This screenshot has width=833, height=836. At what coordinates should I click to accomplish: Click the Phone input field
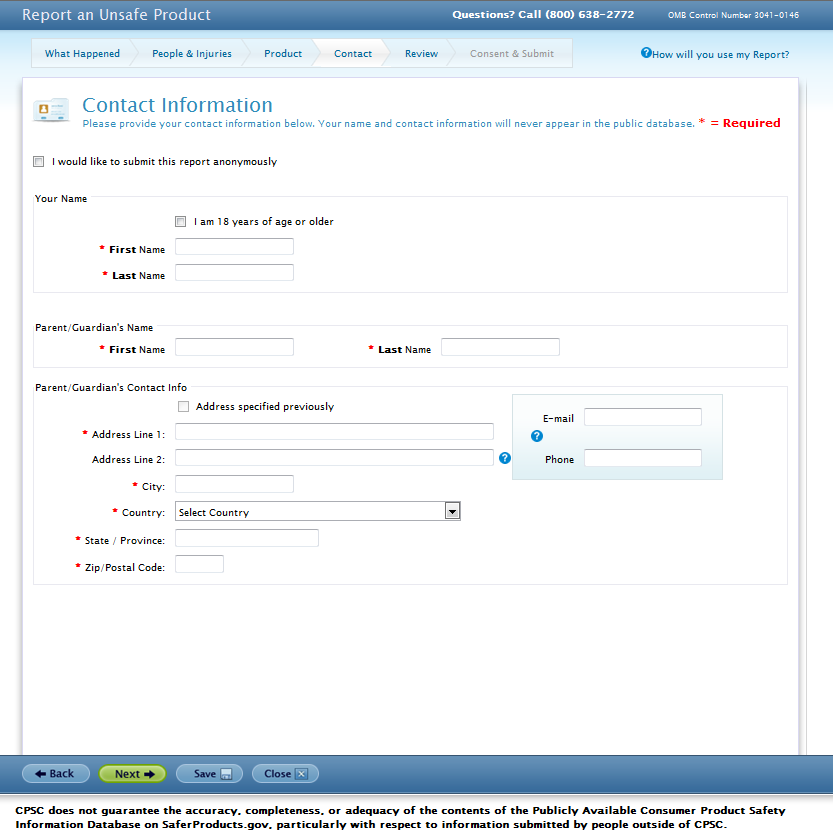(x=643, y=458)
